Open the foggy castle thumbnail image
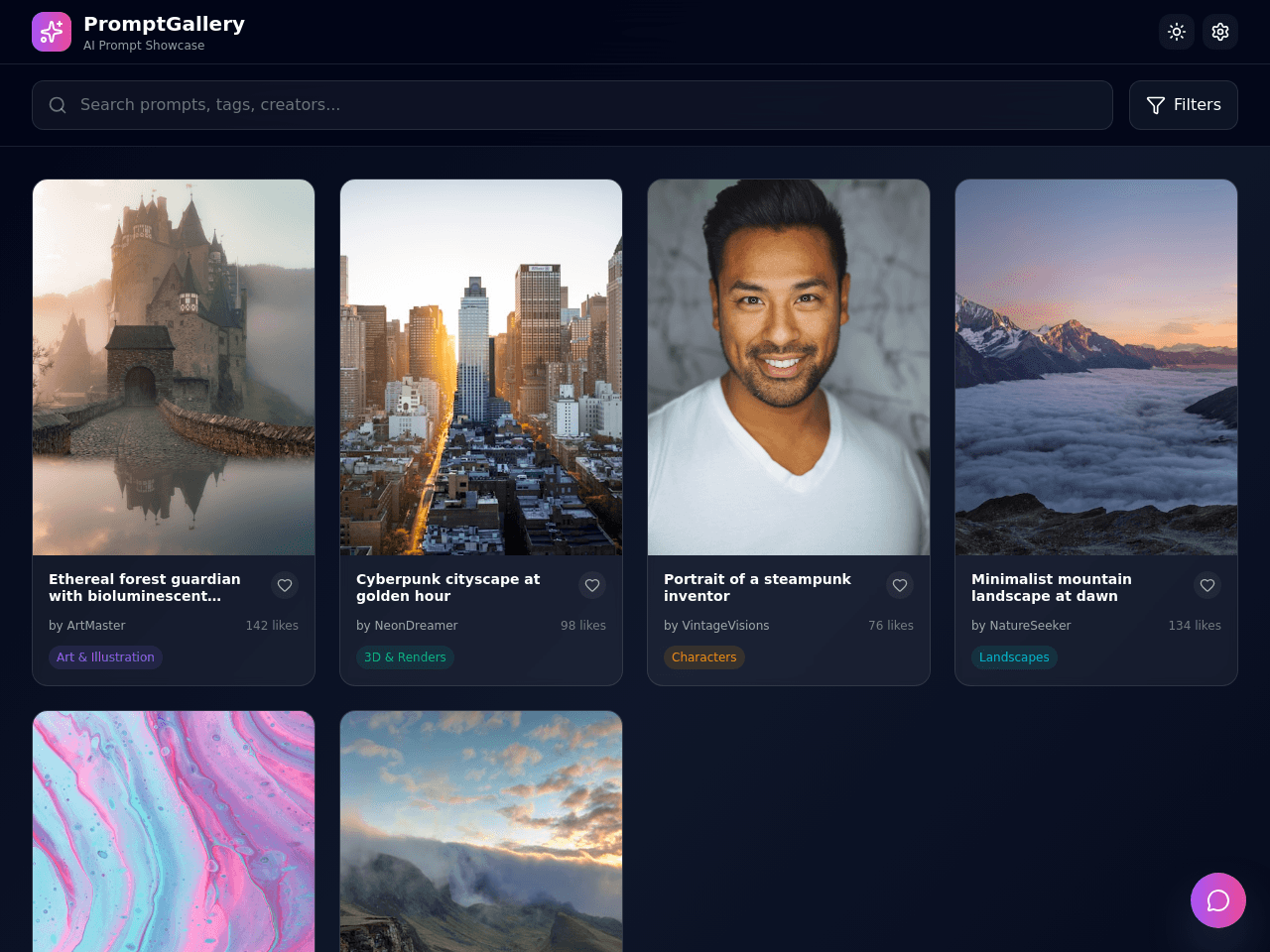This screenshot has height=952, width=1270. tap(174, 367)
